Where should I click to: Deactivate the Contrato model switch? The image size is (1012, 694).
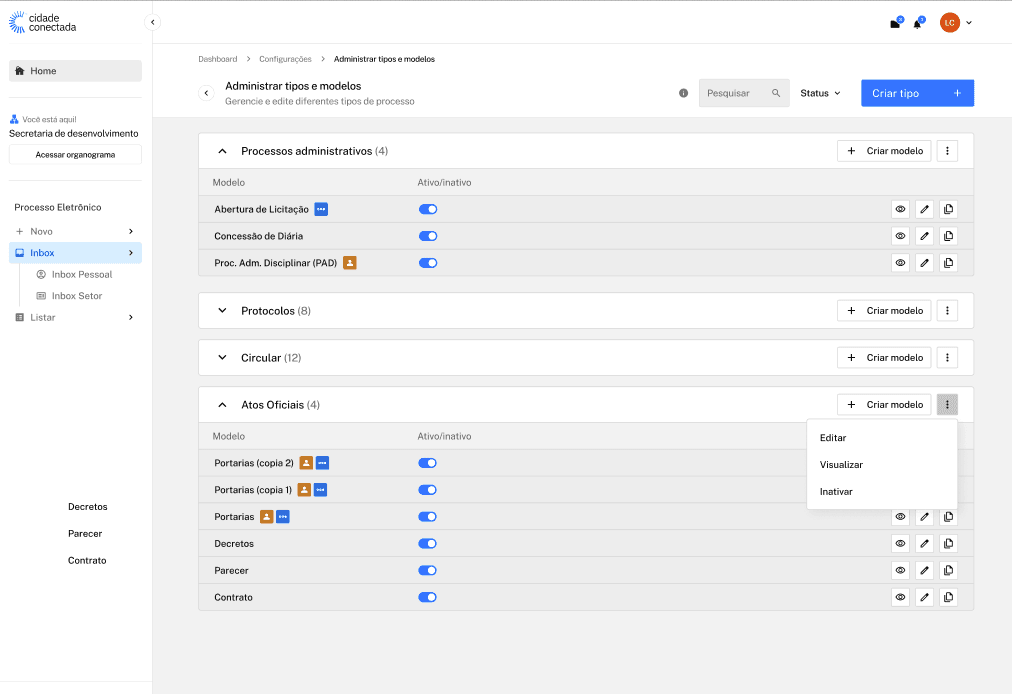[428, 597]
